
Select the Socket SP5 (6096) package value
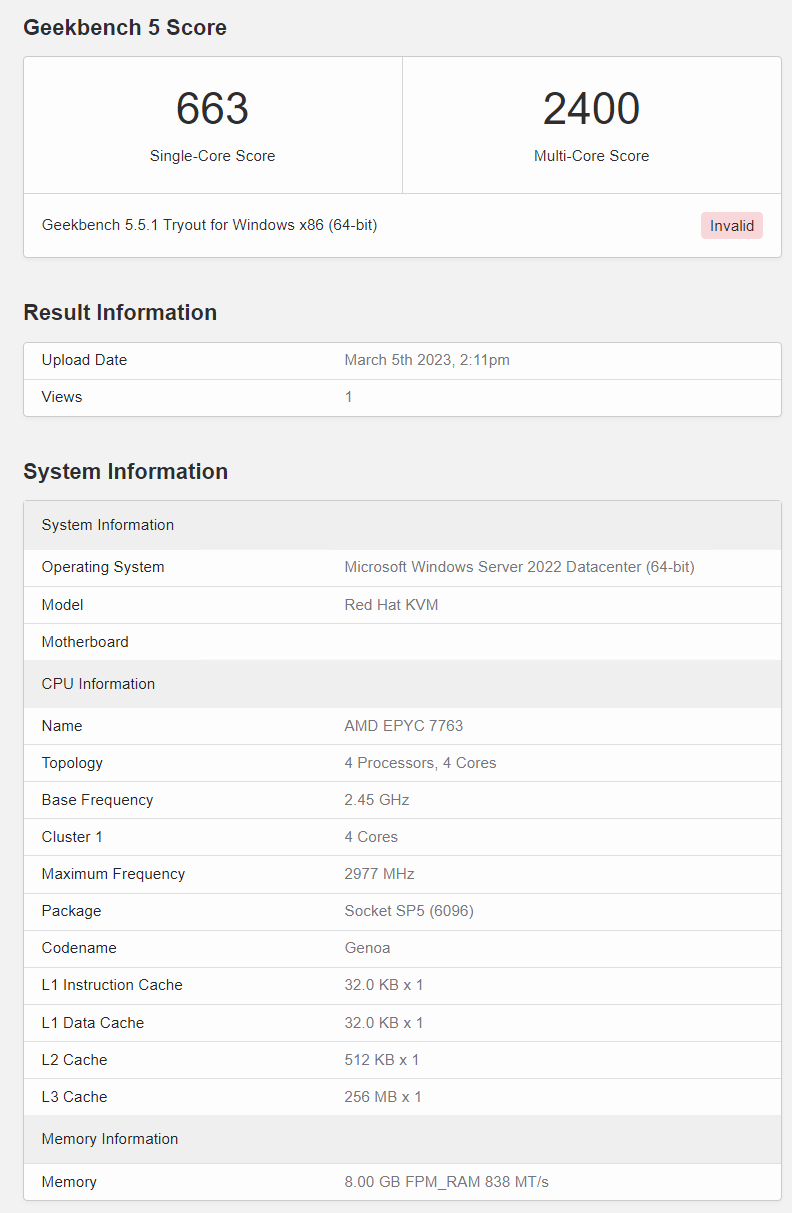point(408,911)
